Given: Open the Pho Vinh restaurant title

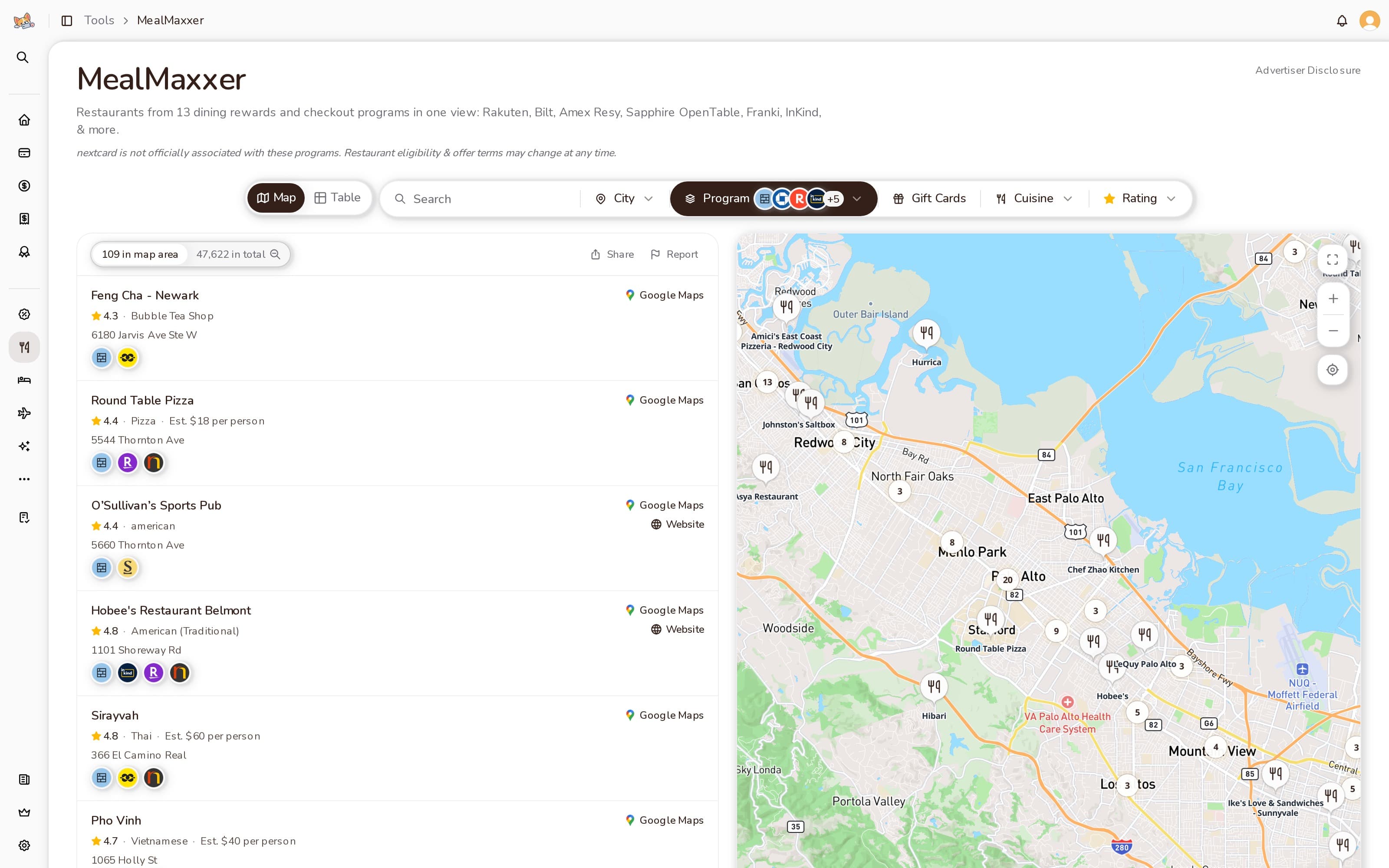Looking at the screenshot, I should click(x=116, y=820).
